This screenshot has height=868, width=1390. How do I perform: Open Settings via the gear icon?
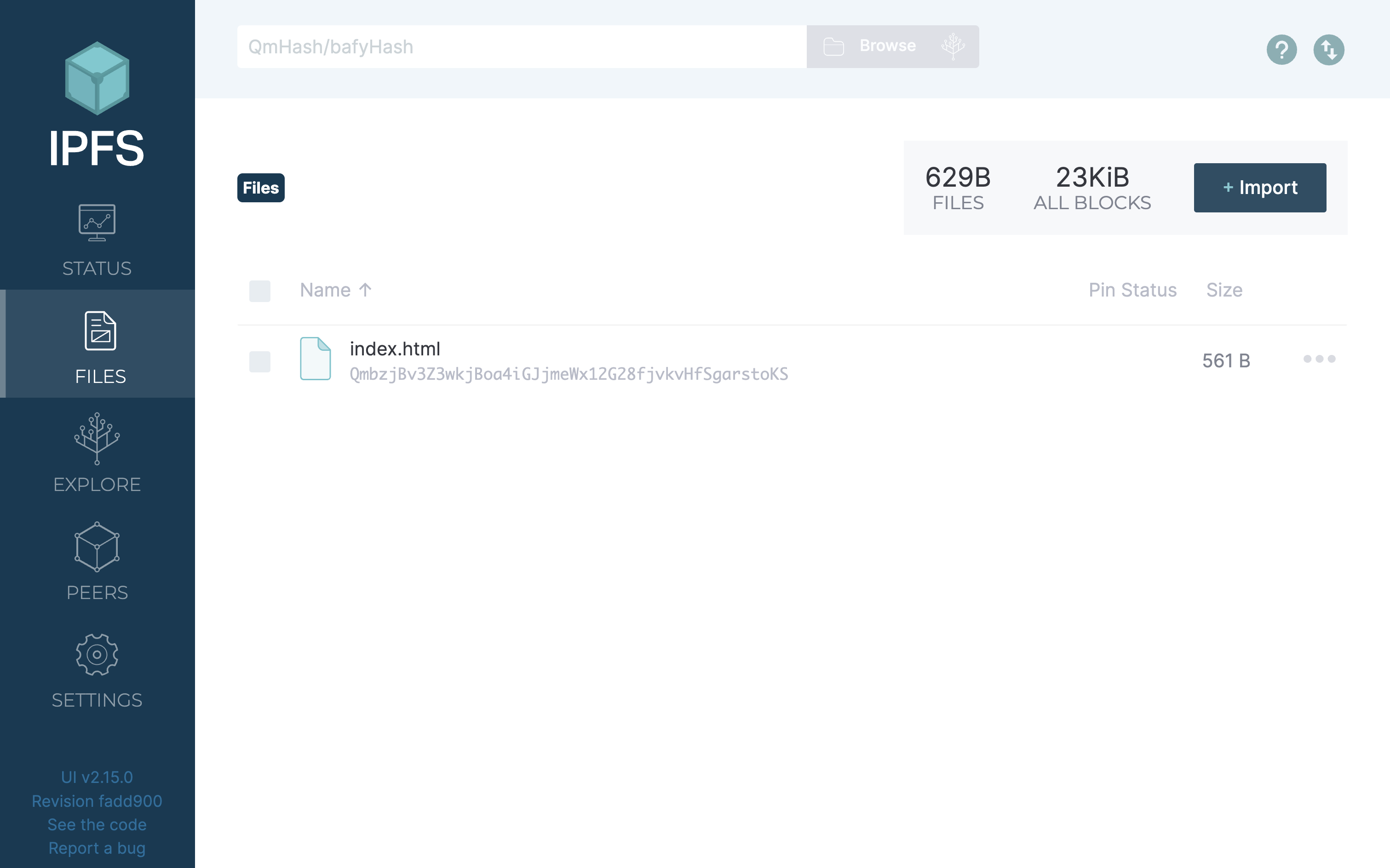[x=97, y=654]
